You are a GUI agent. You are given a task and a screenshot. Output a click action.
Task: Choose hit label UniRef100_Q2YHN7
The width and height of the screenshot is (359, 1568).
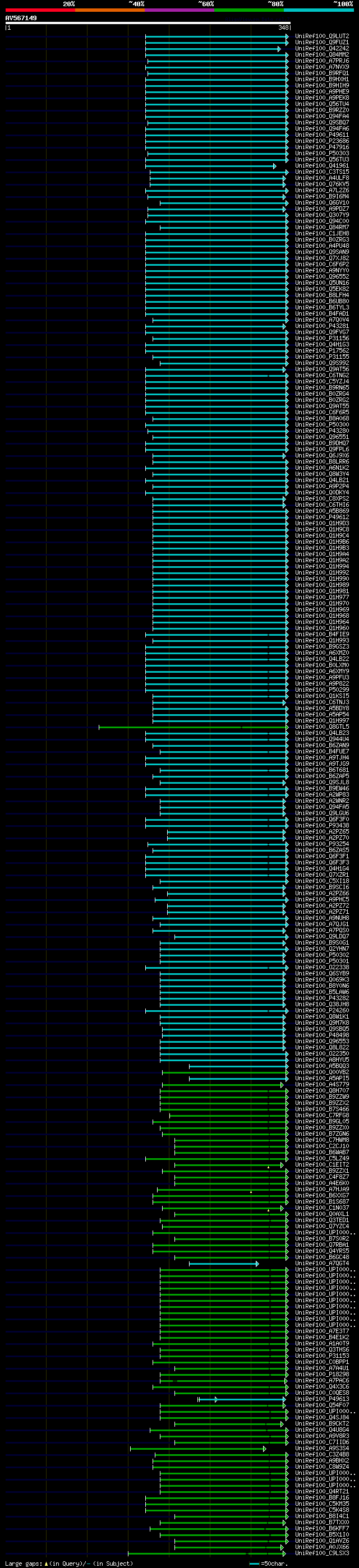323,949
